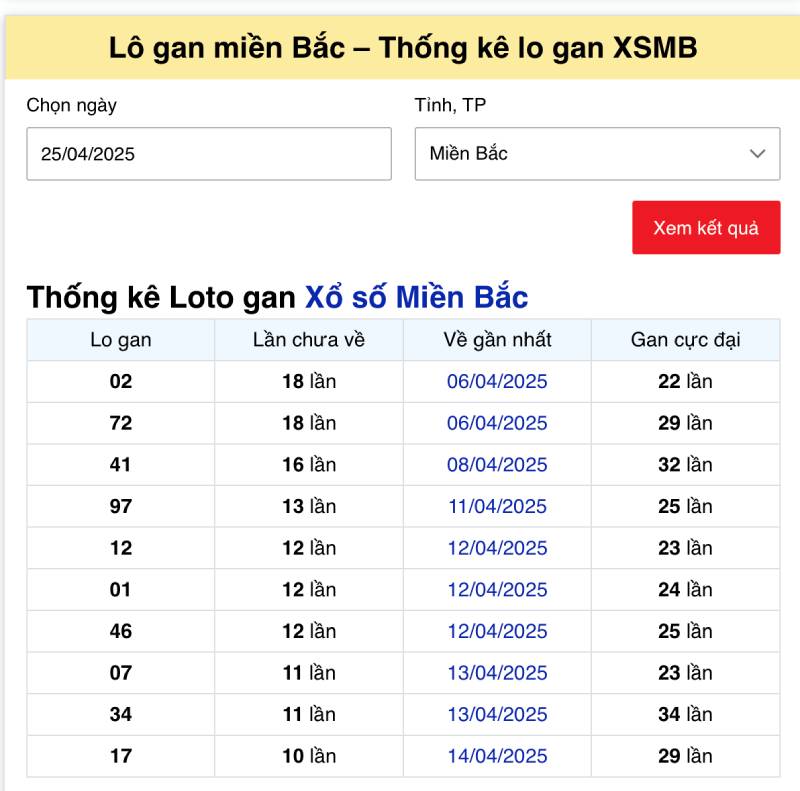Click the page title Lô gan miền Bắc banner
The image size is (800, 791).
coord(400,44)
